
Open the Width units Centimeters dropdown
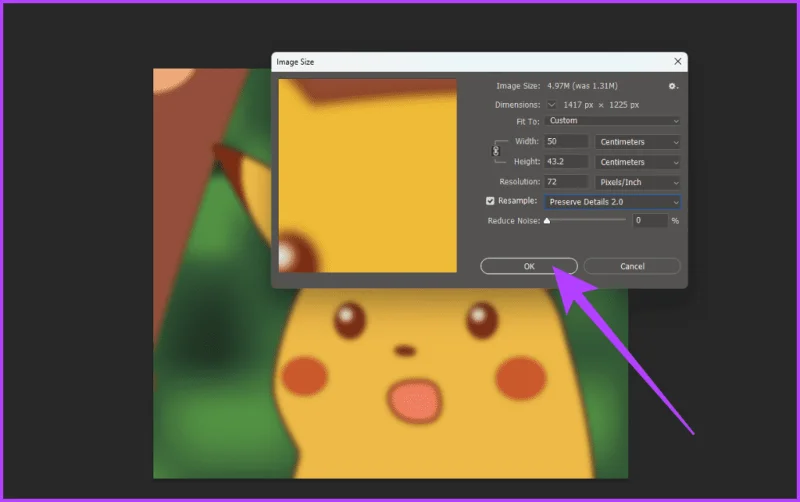tap(638, 142)
